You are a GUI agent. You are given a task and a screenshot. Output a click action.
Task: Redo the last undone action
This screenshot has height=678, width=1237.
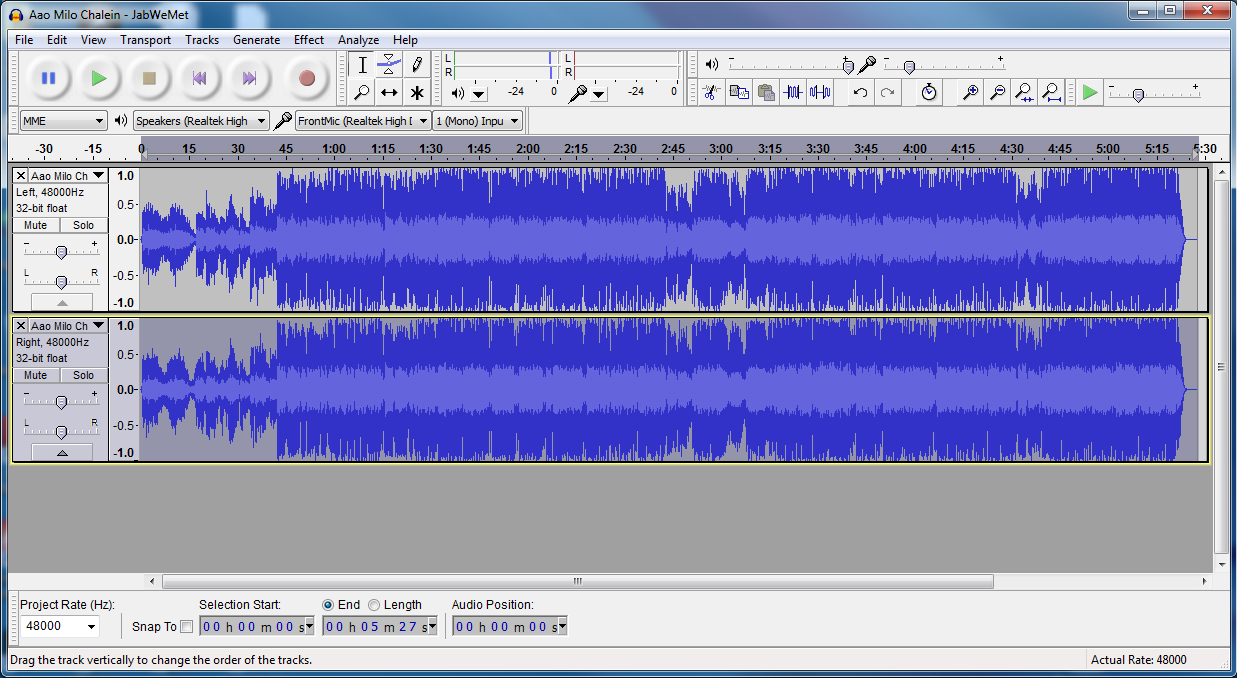887,93
